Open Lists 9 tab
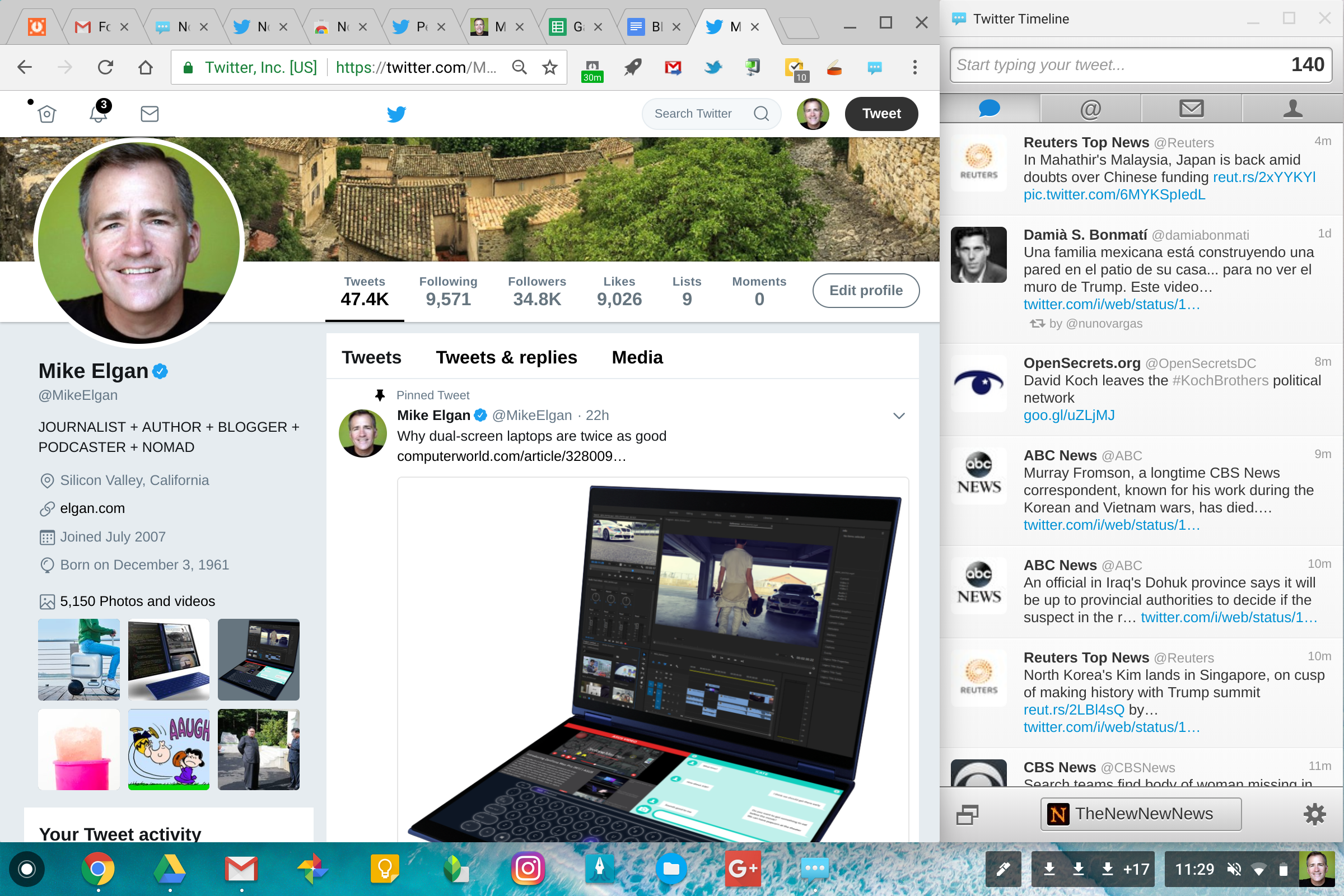 click(x=687, y=291)
